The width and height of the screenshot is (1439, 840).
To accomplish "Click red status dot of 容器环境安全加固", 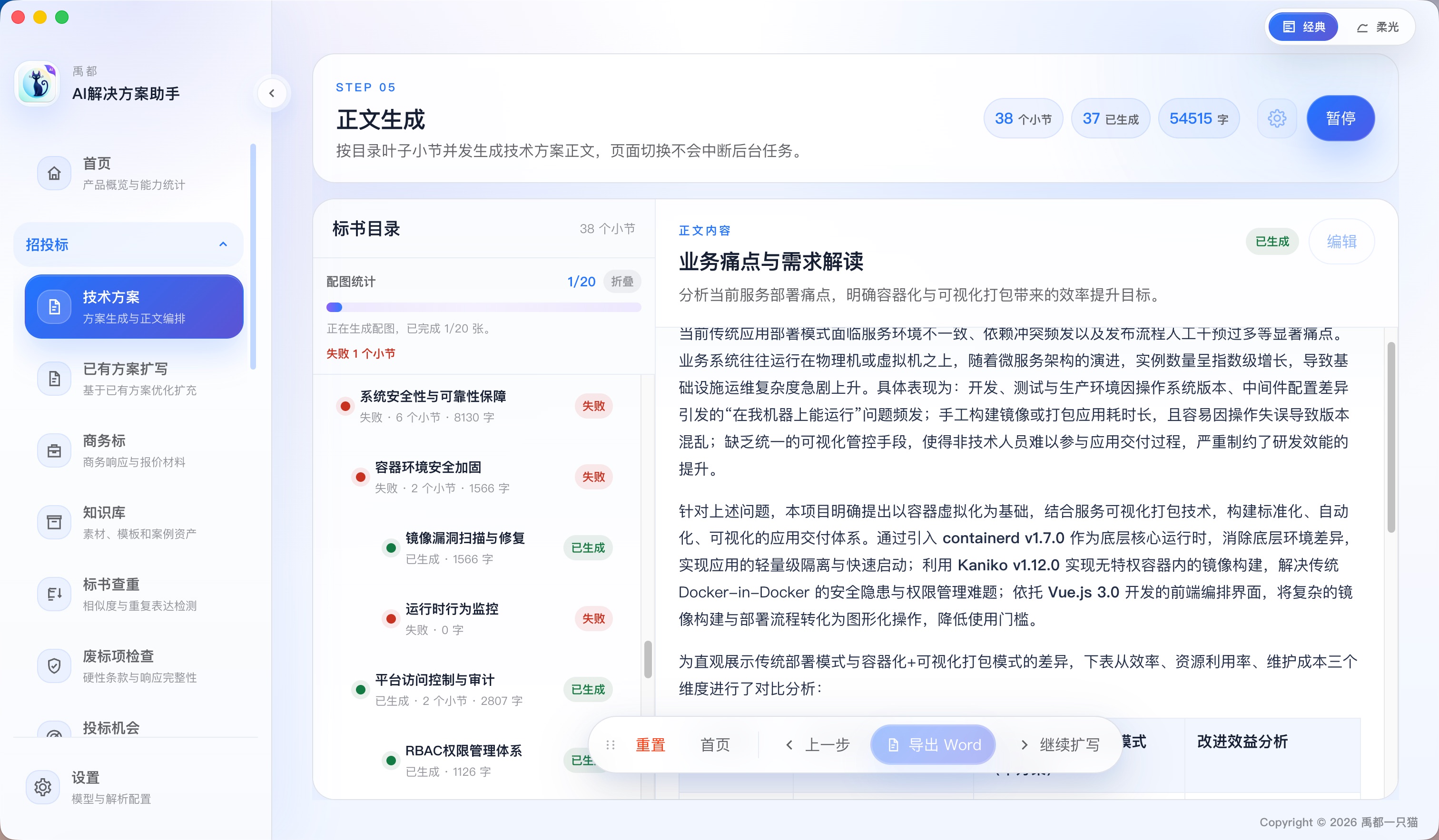I will [x=360, y=477].
